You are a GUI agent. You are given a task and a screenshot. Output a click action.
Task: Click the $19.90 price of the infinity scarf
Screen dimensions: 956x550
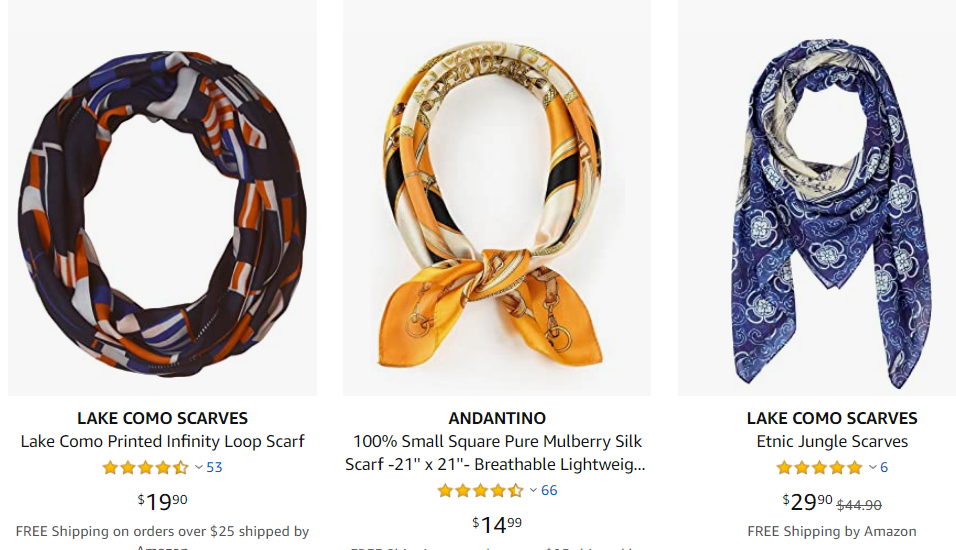click(162, 501)
